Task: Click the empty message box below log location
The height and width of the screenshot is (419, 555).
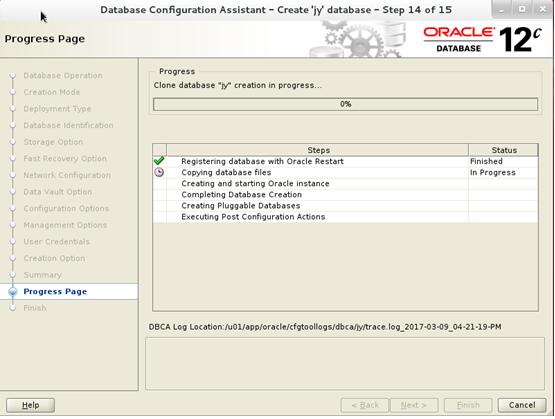Action: click(x=345, y=364)
